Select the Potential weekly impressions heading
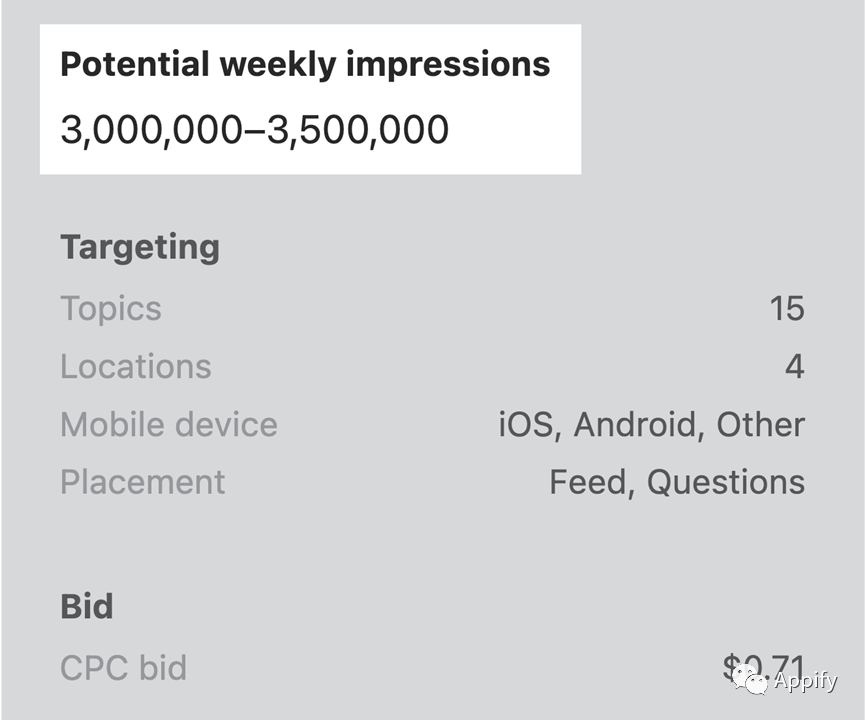 pyautogui.click(x=305, y=65)
